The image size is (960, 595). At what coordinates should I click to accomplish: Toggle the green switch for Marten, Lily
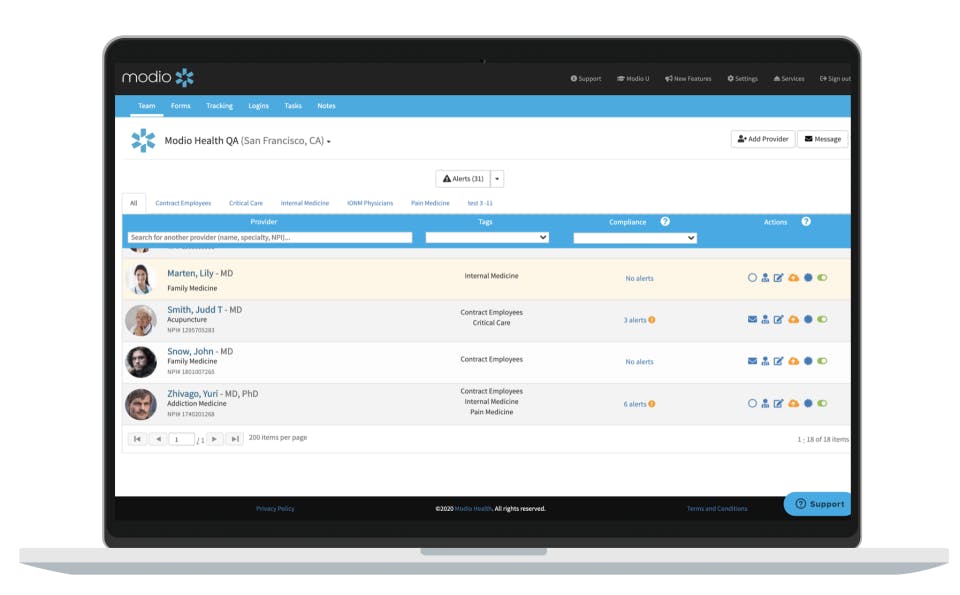(x=823, y=277)
